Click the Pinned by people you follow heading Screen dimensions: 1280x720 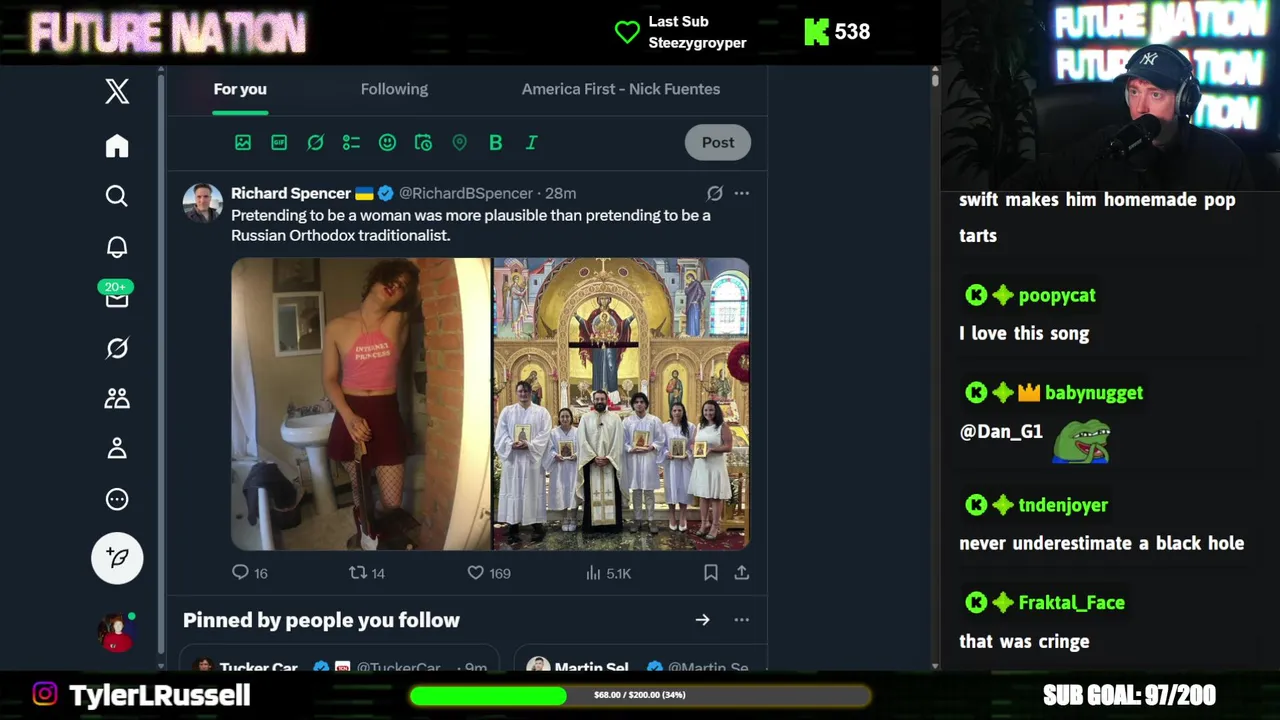(x=321, y=620)
